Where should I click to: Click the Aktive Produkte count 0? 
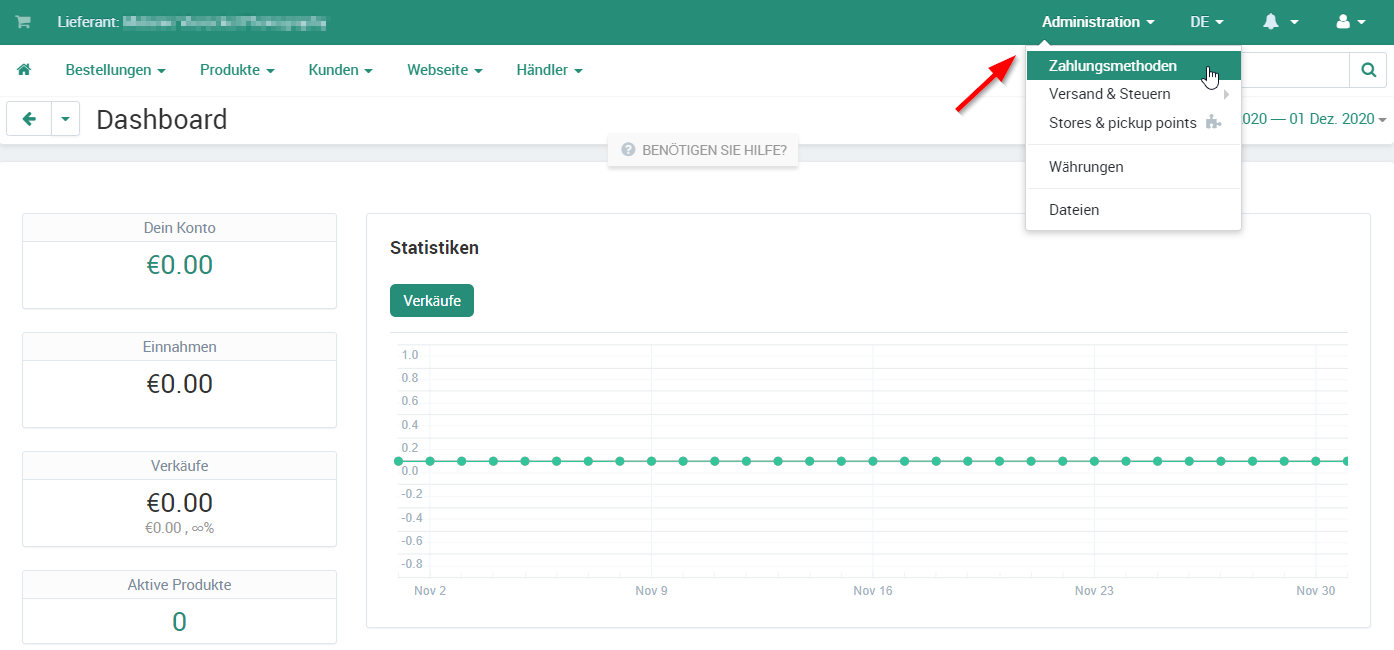(x=180, y=622)
